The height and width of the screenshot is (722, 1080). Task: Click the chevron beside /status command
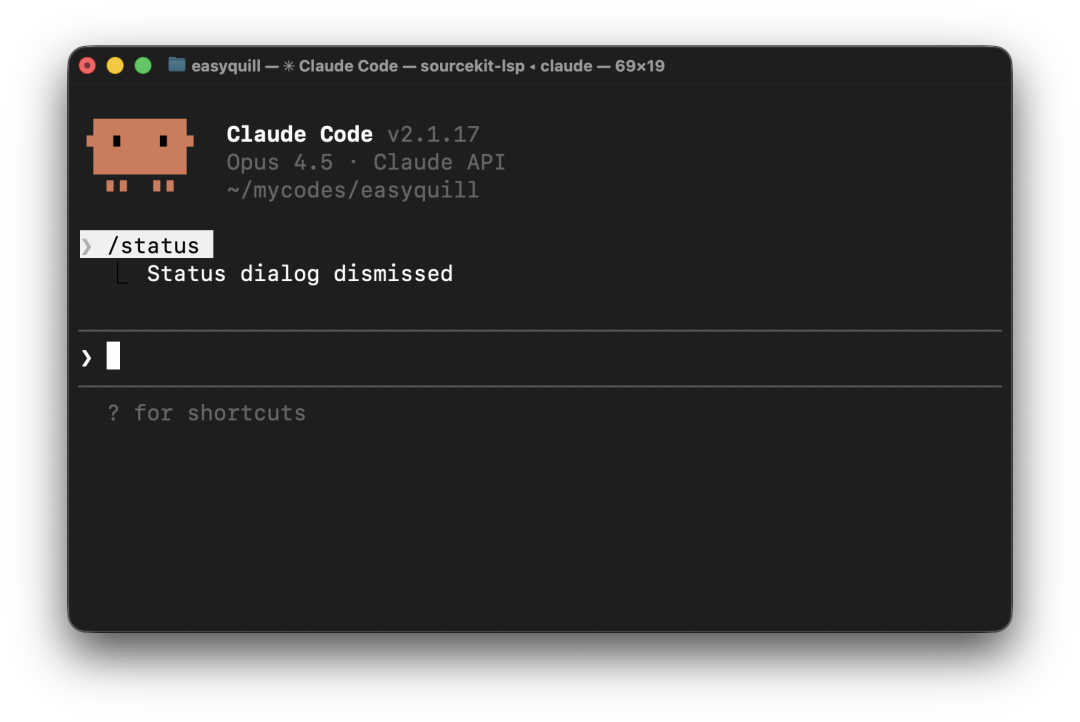coord(87,245)
